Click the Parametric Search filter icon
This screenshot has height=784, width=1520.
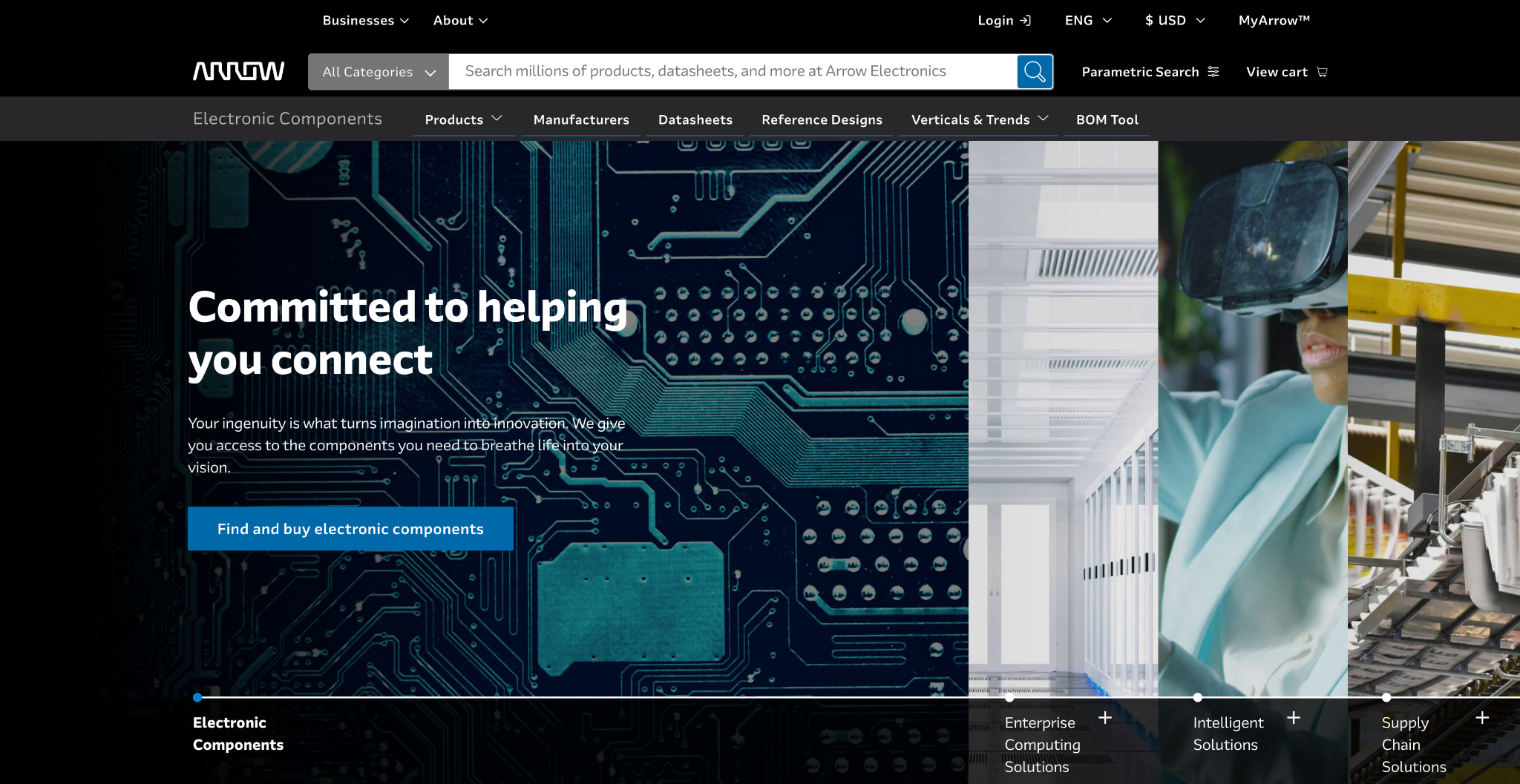(1213, 72)
